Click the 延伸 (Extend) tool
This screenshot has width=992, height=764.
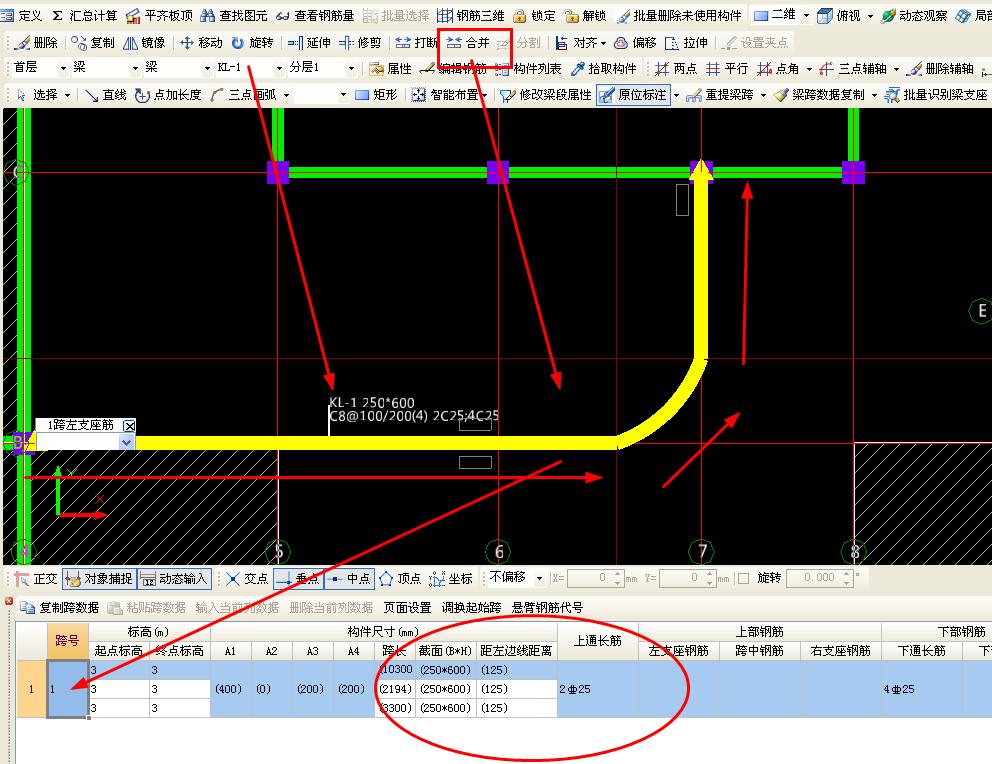click(309, 43)
